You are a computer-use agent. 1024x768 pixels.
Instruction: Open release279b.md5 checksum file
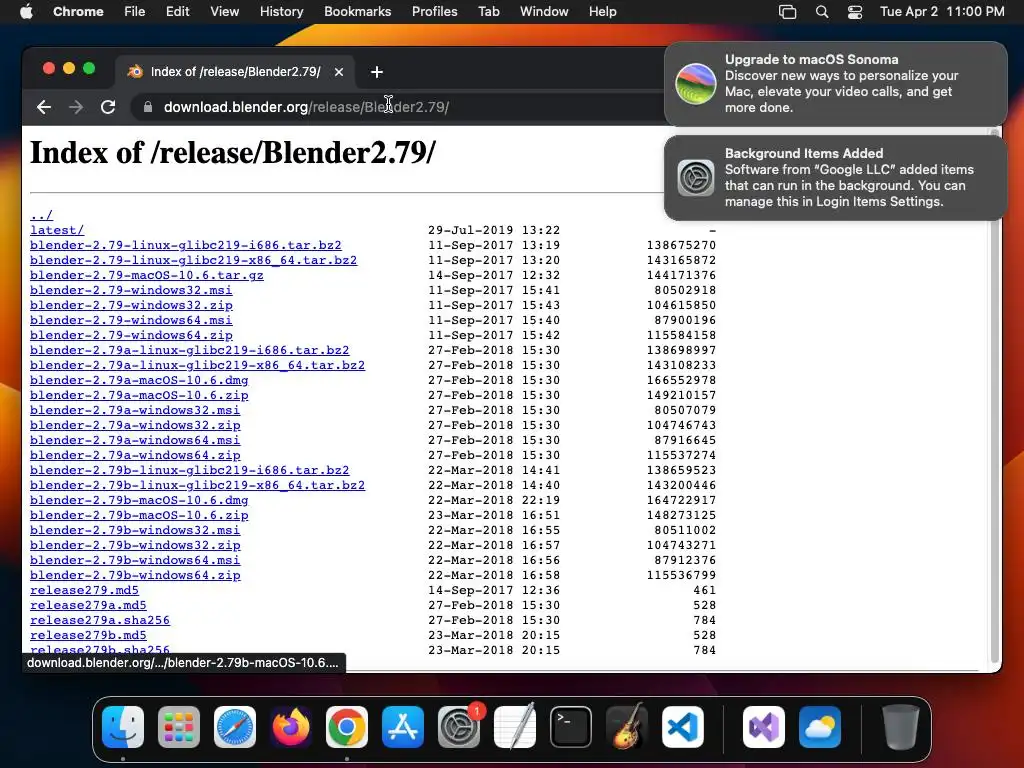point(88,635)
